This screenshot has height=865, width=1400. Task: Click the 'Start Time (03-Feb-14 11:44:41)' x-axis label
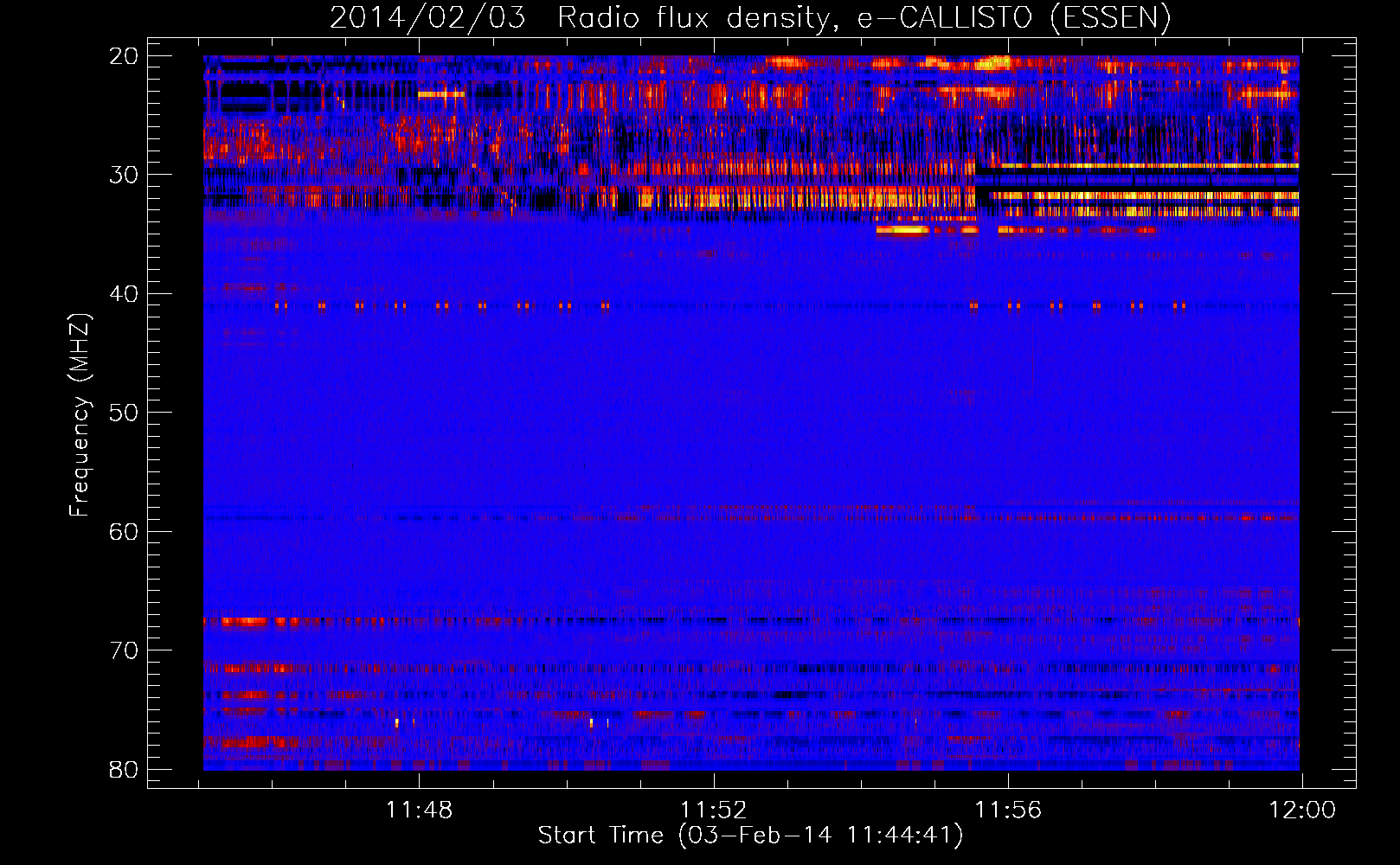(750, 836)
